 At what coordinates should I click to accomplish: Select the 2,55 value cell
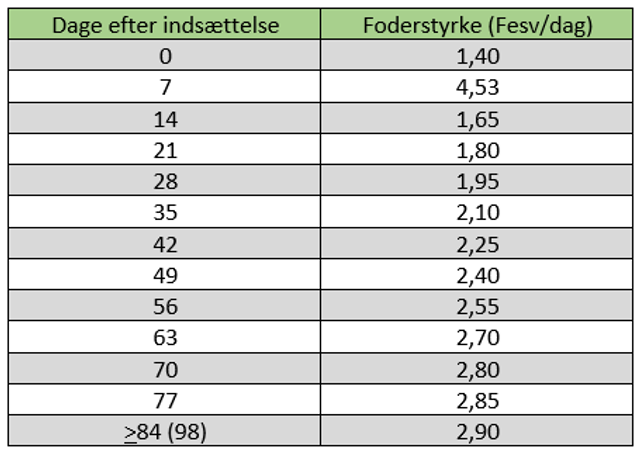pos(477,306)
